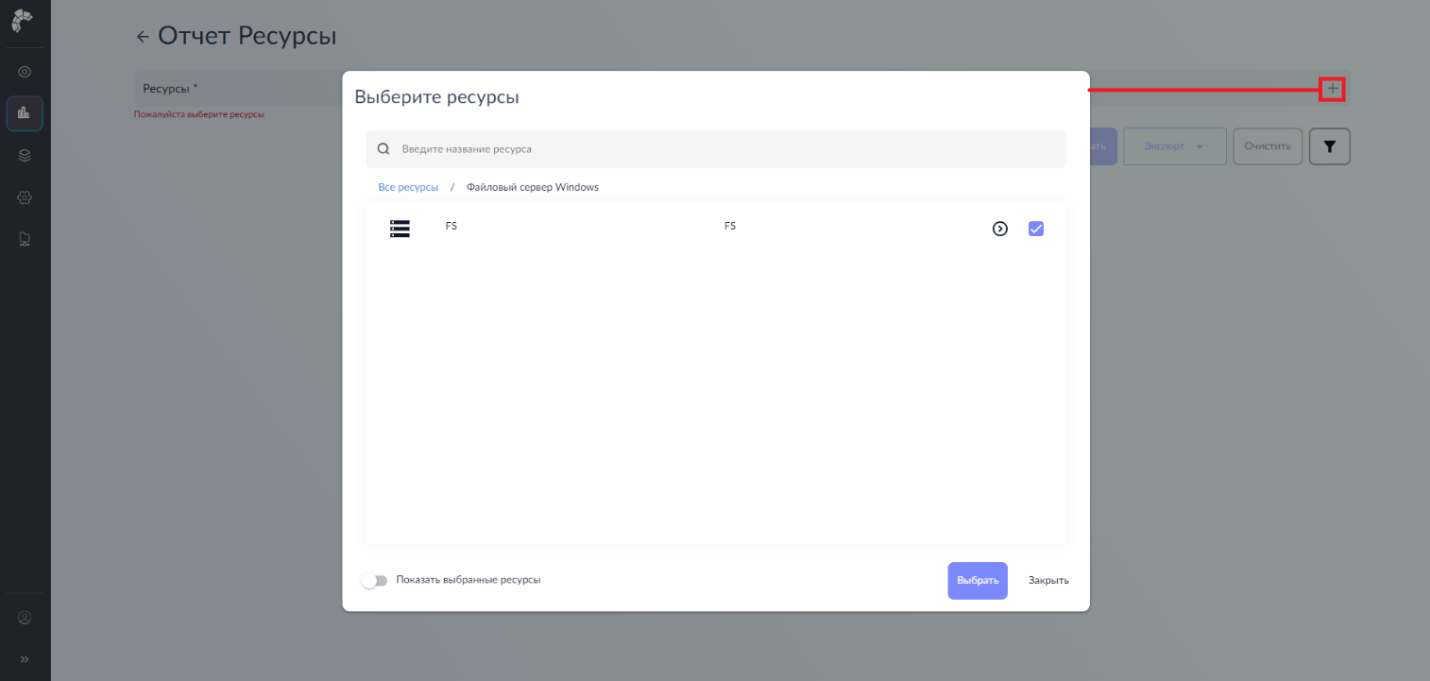Click the Файловый сервер Windows breadcrumb
The height and width of the screenshot is (681, 1430).
[x=532, y=187]
